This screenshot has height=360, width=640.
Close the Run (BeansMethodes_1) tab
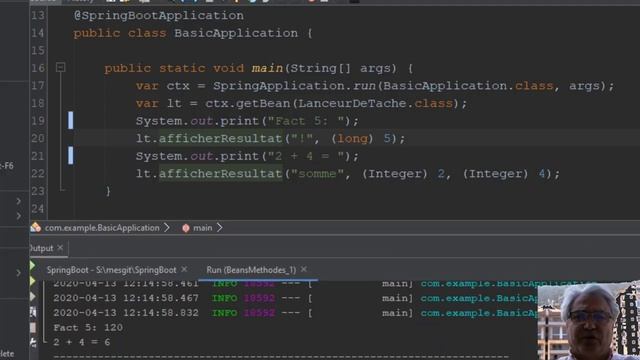click(x=304, y=269)
